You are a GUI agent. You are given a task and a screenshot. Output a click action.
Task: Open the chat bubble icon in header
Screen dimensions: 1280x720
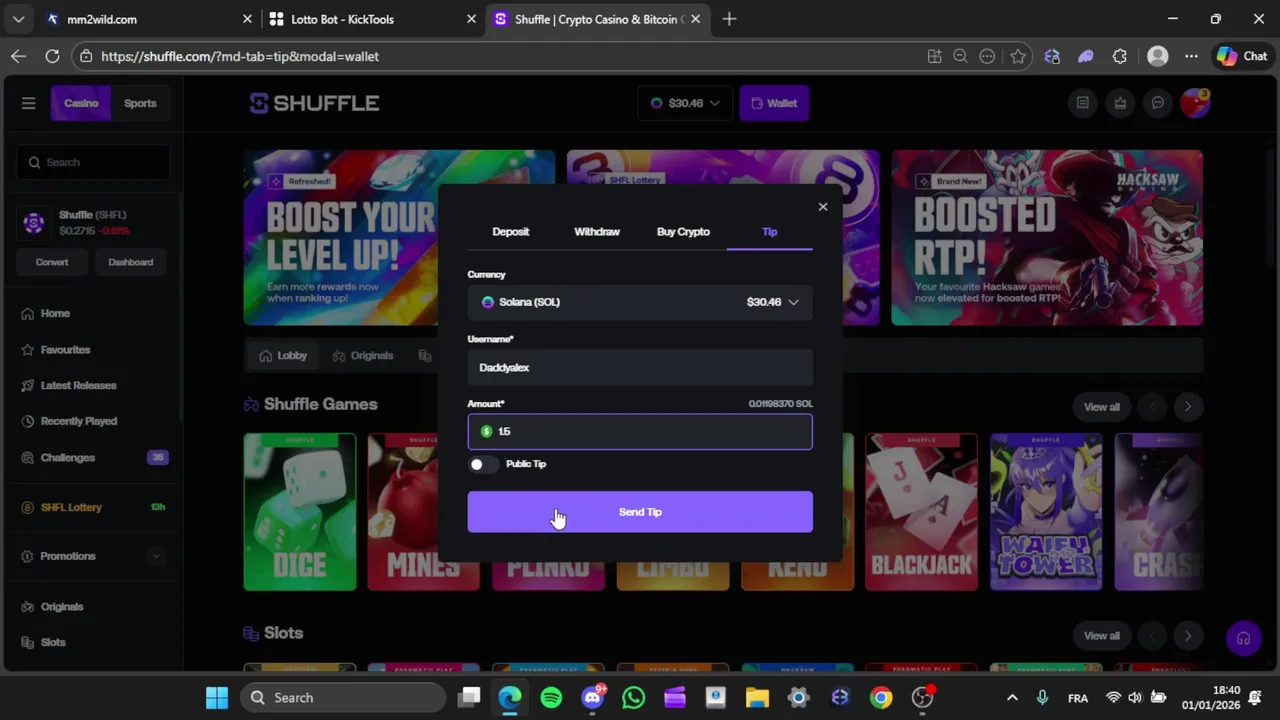point(1157,103)
